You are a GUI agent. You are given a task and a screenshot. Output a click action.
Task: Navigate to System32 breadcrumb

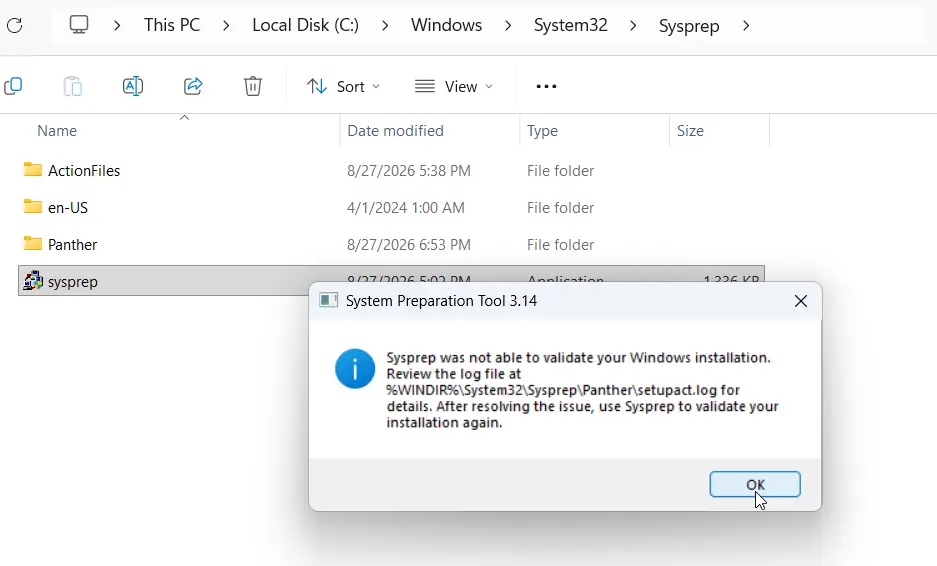(571, 25)
